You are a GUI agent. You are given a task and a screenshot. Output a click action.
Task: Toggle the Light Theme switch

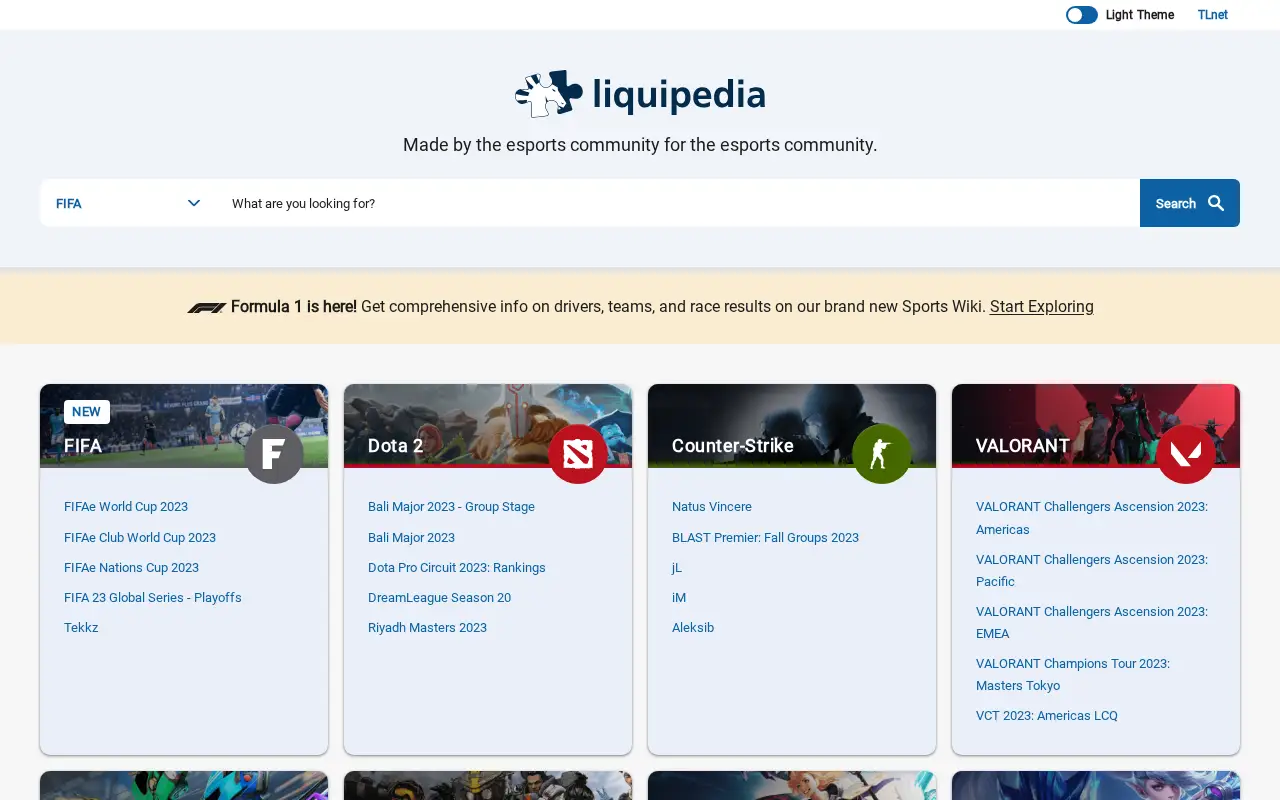point(1082,15)
